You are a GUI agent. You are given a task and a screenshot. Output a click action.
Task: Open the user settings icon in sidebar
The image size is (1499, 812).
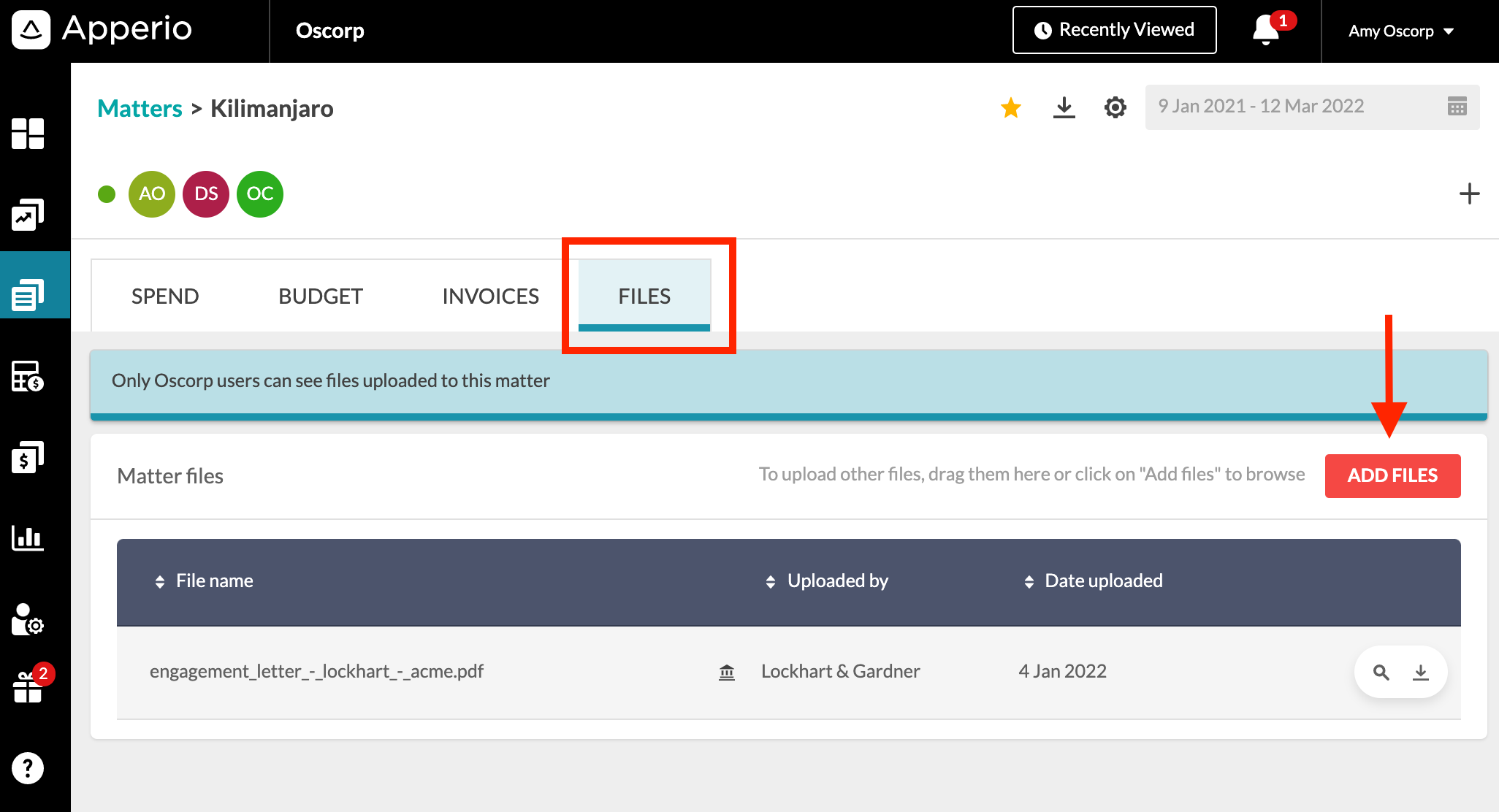pyautogui.click(x=28, y=619)
